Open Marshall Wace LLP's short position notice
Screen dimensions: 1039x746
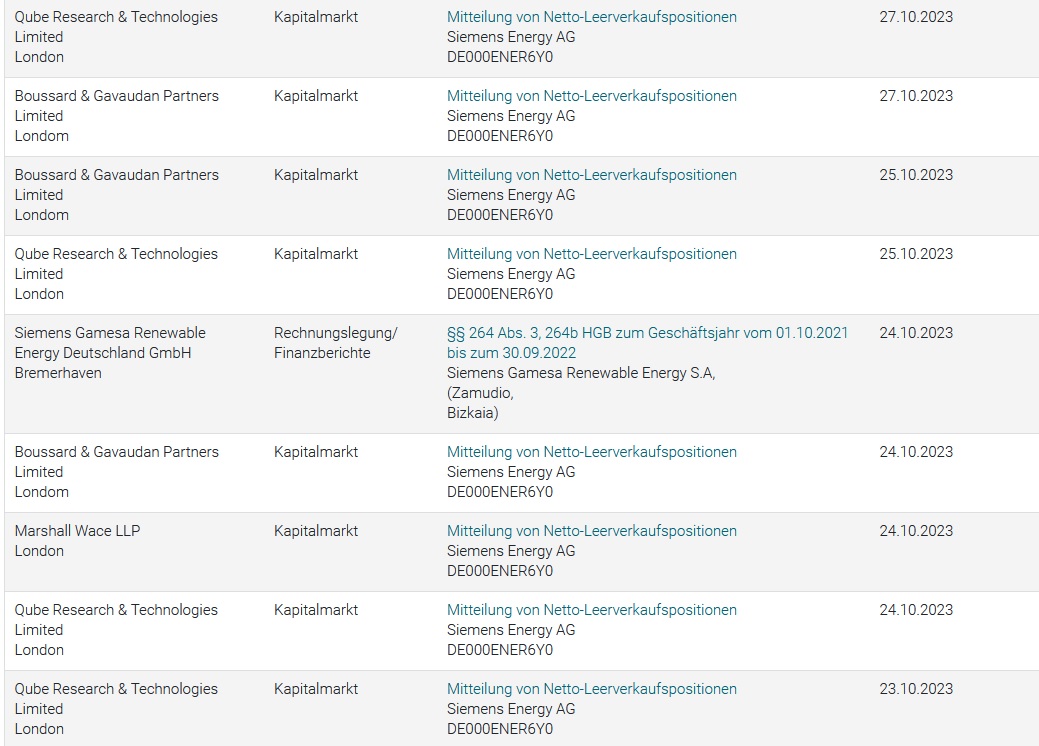[591, 531]
